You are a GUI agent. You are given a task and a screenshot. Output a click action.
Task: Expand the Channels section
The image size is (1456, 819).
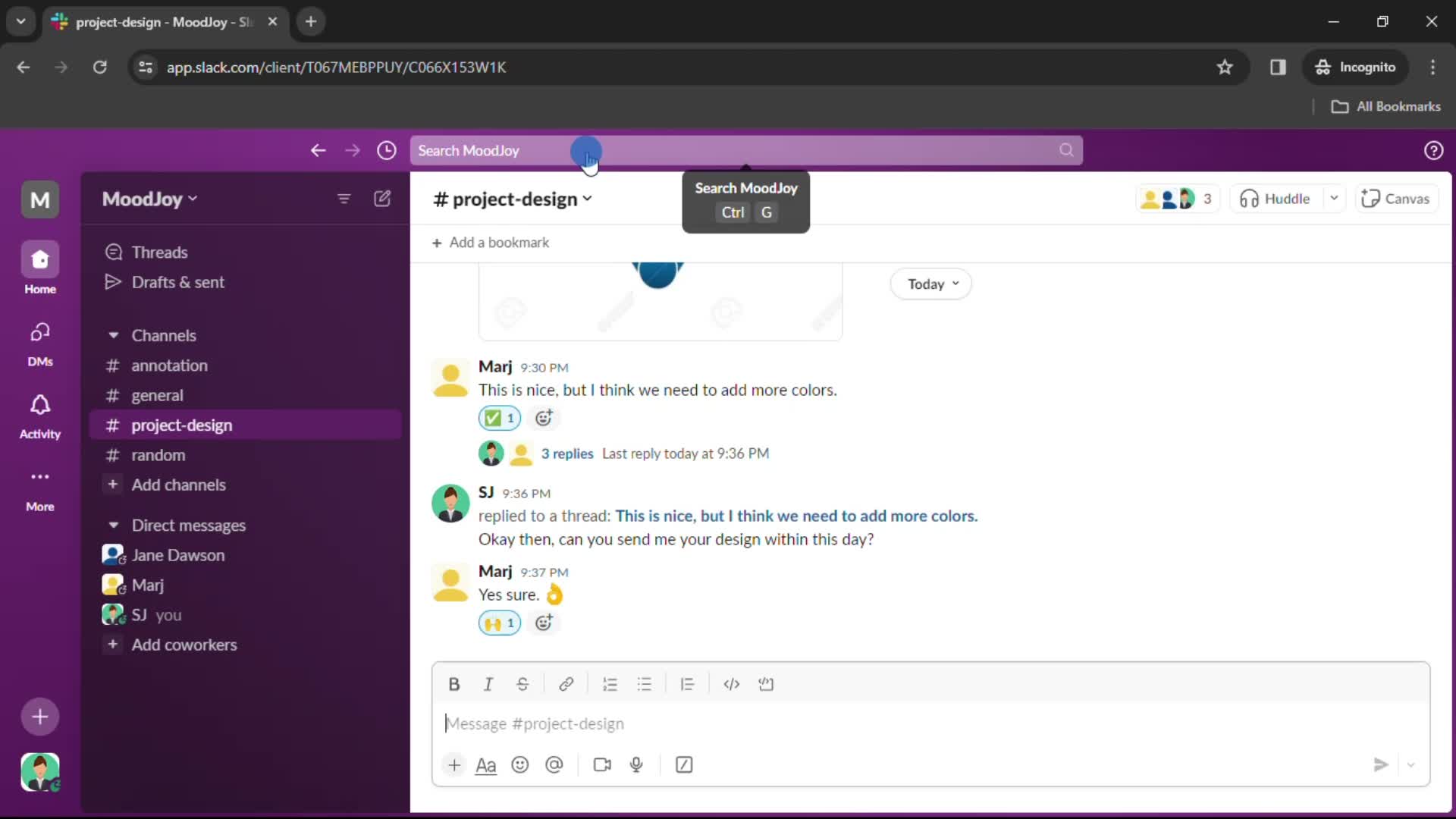(x=112, y=335)
